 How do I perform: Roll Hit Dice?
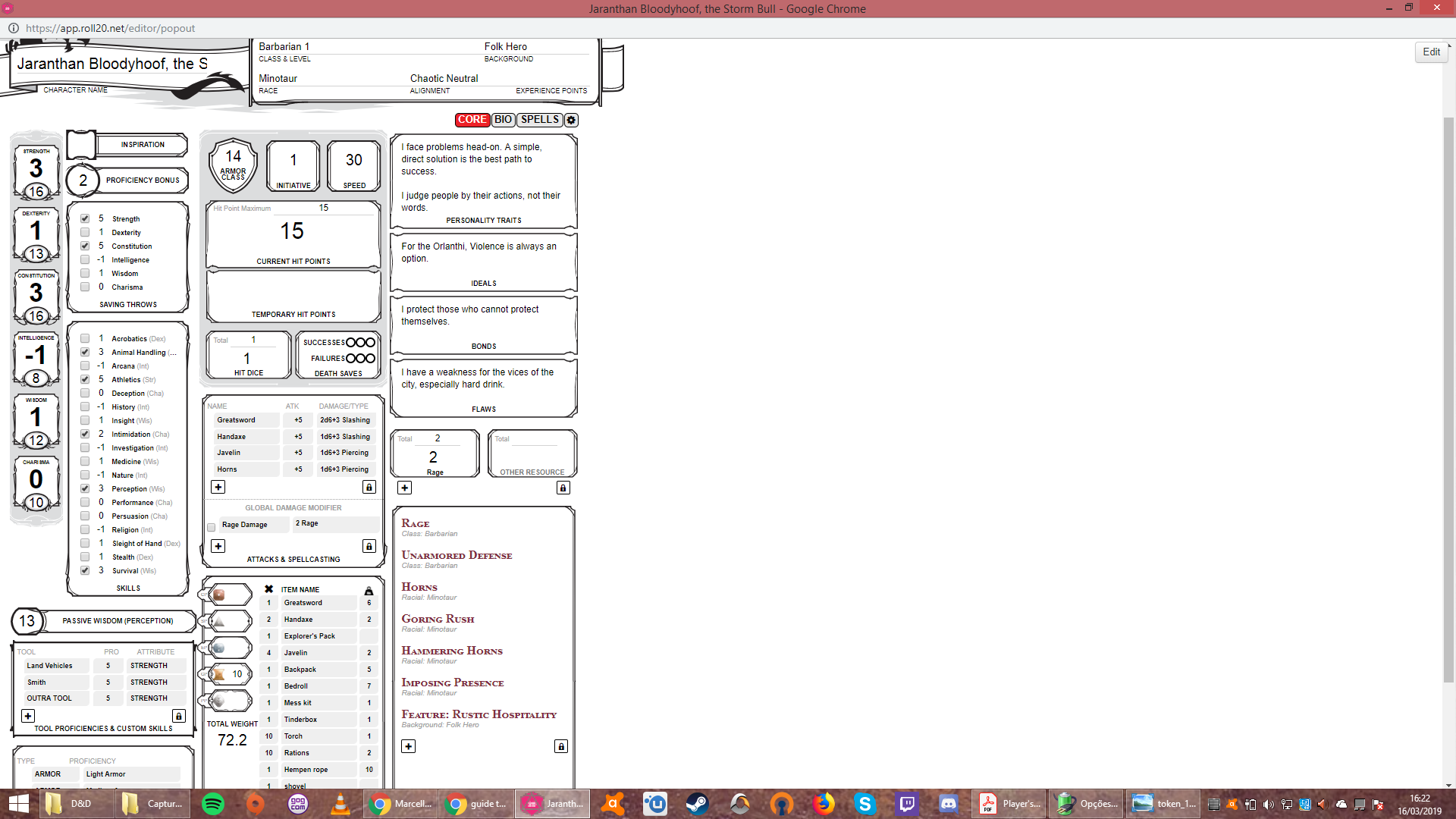(249, 373)
